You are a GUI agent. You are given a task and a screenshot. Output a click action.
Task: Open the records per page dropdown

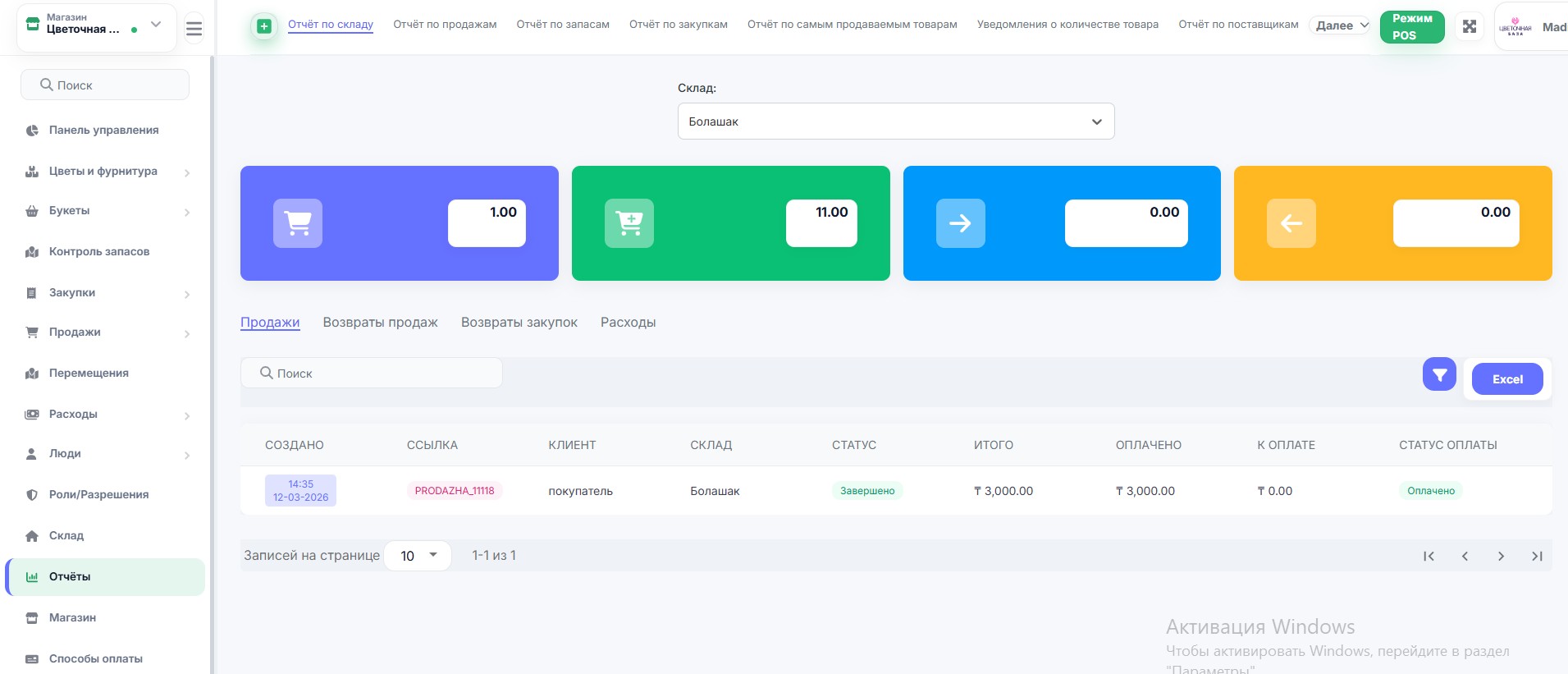pos(418,556)
